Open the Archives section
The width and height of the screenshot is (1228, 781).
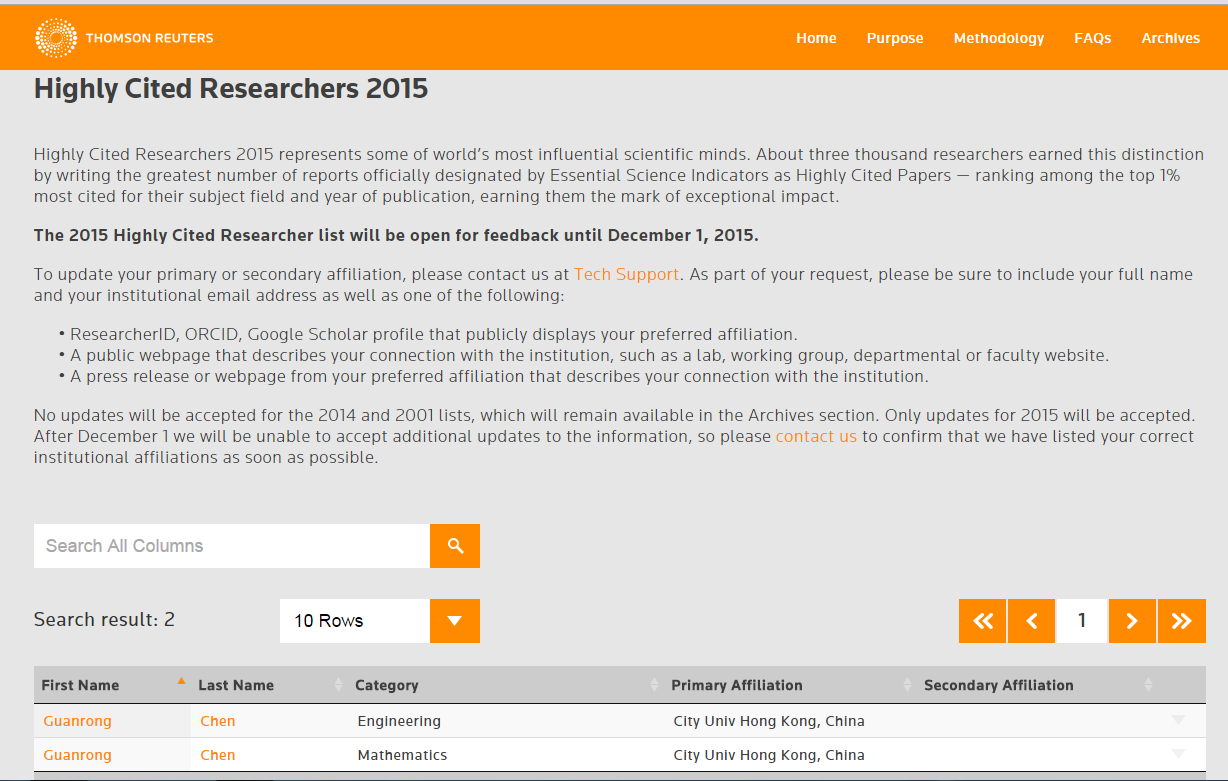1171,38
